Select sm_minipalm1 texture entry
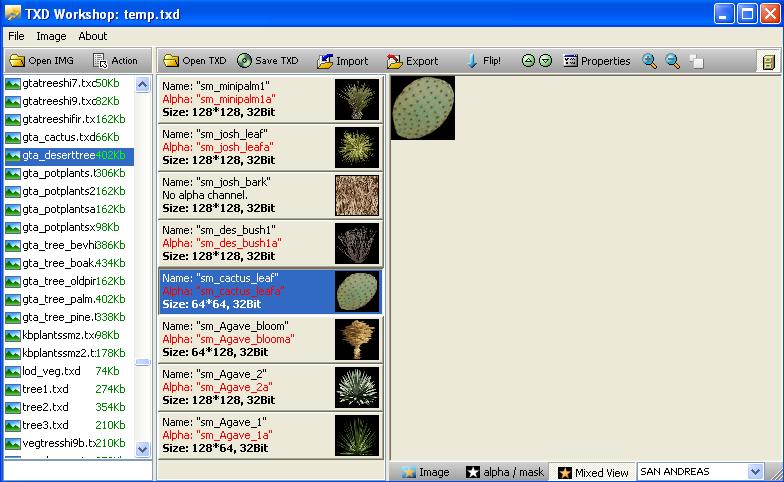The image size is (784, 482). [270, 99]
